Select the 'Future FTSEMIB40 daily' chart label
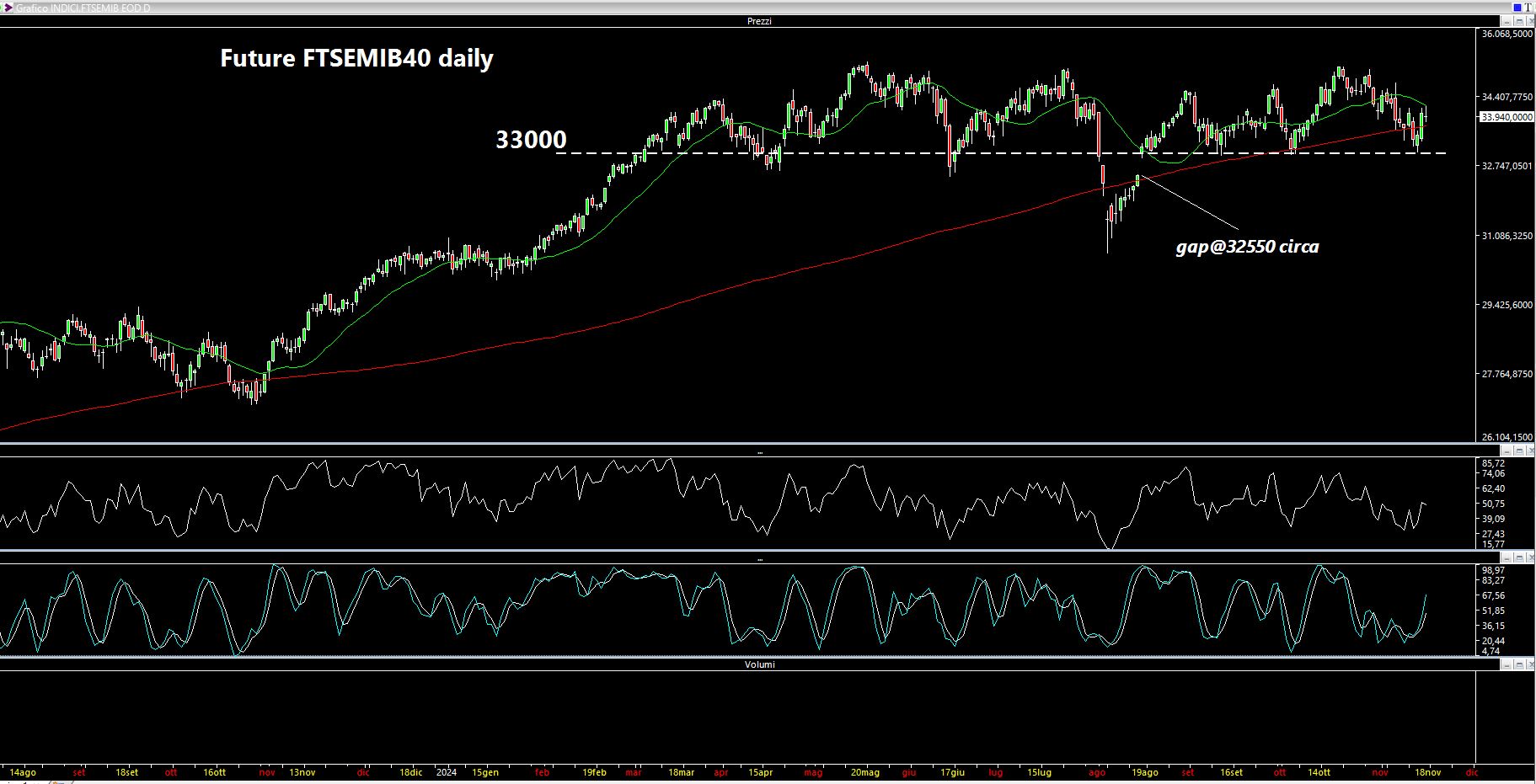 point(356,58)
